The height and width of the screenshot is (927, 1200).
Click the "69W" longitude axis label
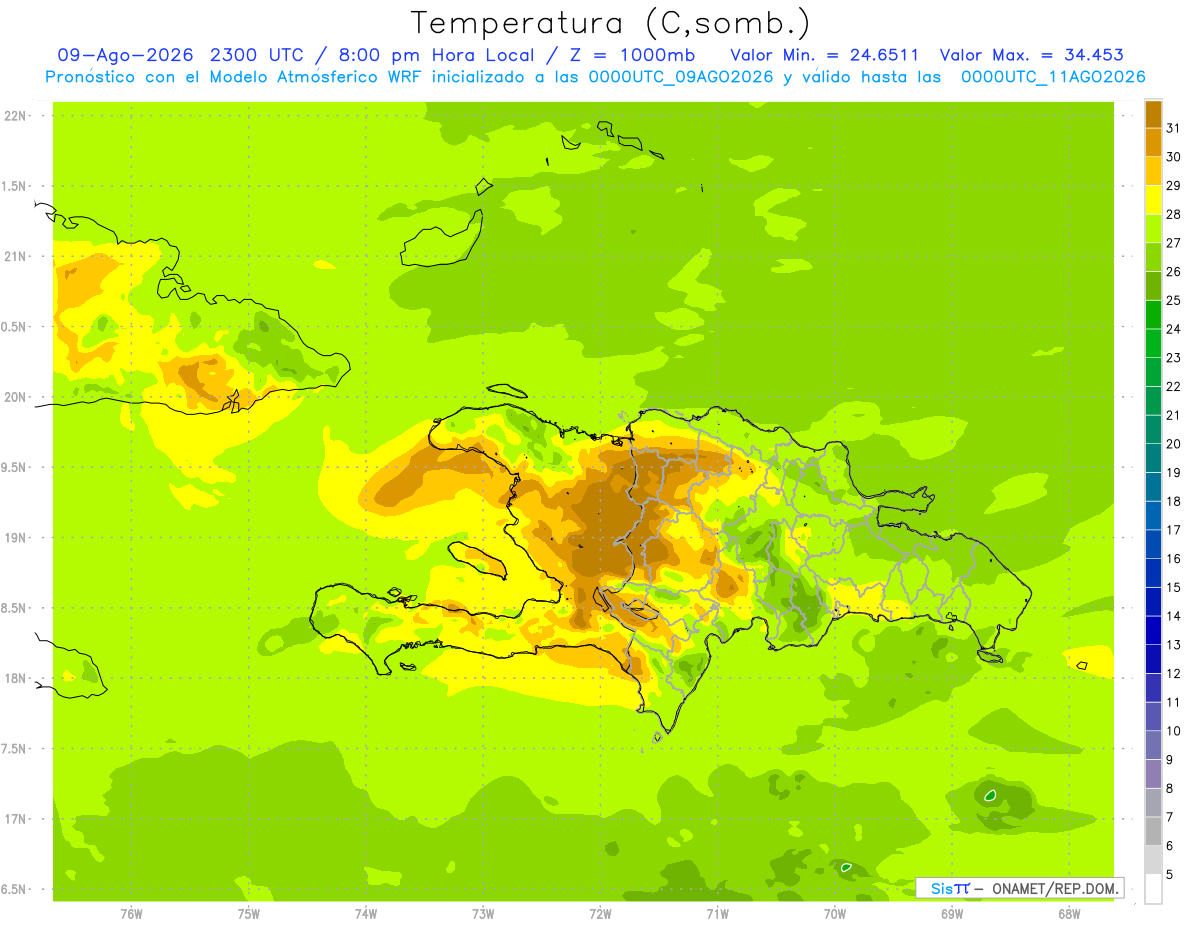952,914
